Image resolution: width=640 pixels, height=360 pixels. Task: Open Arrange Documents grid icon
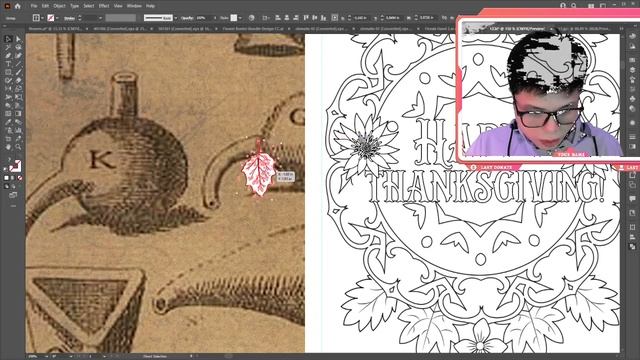point(591,6)
